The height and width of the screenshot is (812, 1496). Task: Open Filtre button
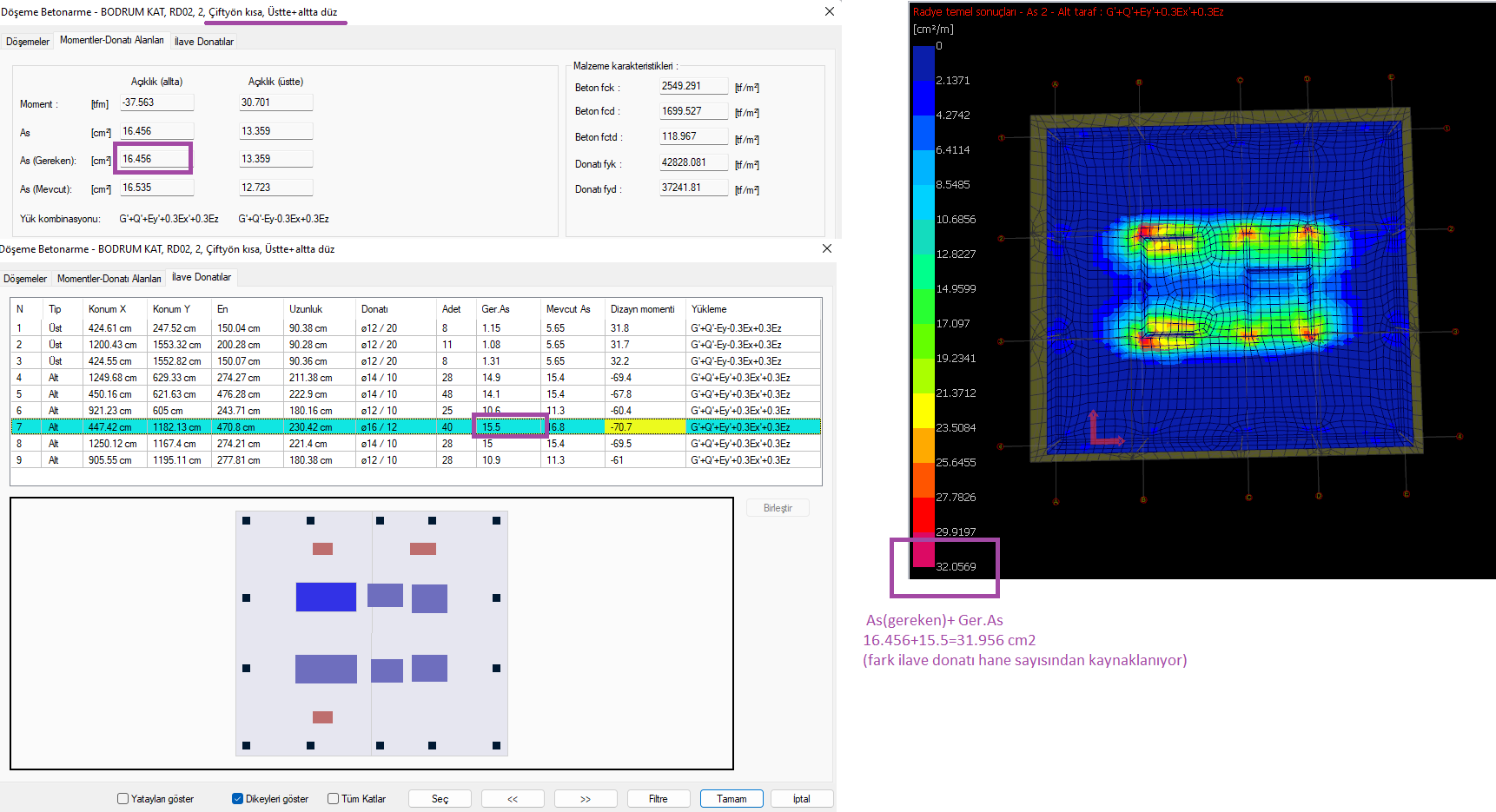pyautogui.click(x=659, y=799)
